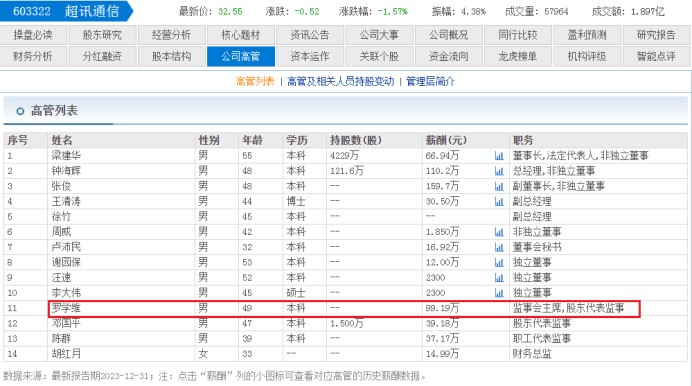692x386 pixels.
Task: Go to 资金流向 tab
Action: (448, 56)
